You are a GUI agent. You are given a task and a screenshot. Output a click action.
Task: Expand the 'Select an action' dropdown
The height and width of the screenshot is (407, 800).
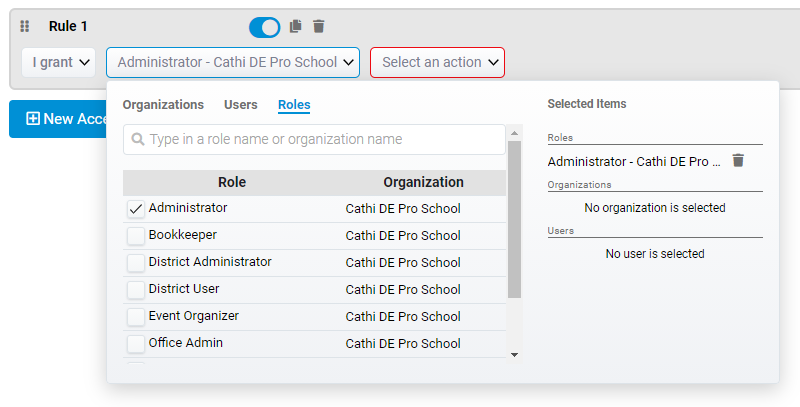[437, 62]
